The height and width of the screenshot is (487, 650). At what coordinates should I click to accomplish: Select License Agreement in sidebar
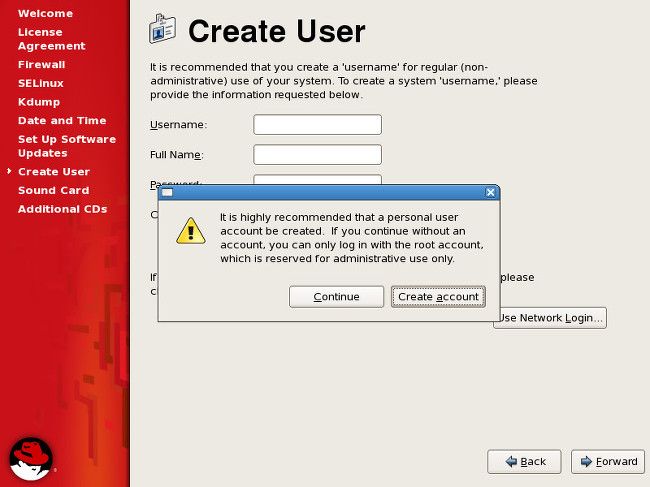click(x=52, y=39)
